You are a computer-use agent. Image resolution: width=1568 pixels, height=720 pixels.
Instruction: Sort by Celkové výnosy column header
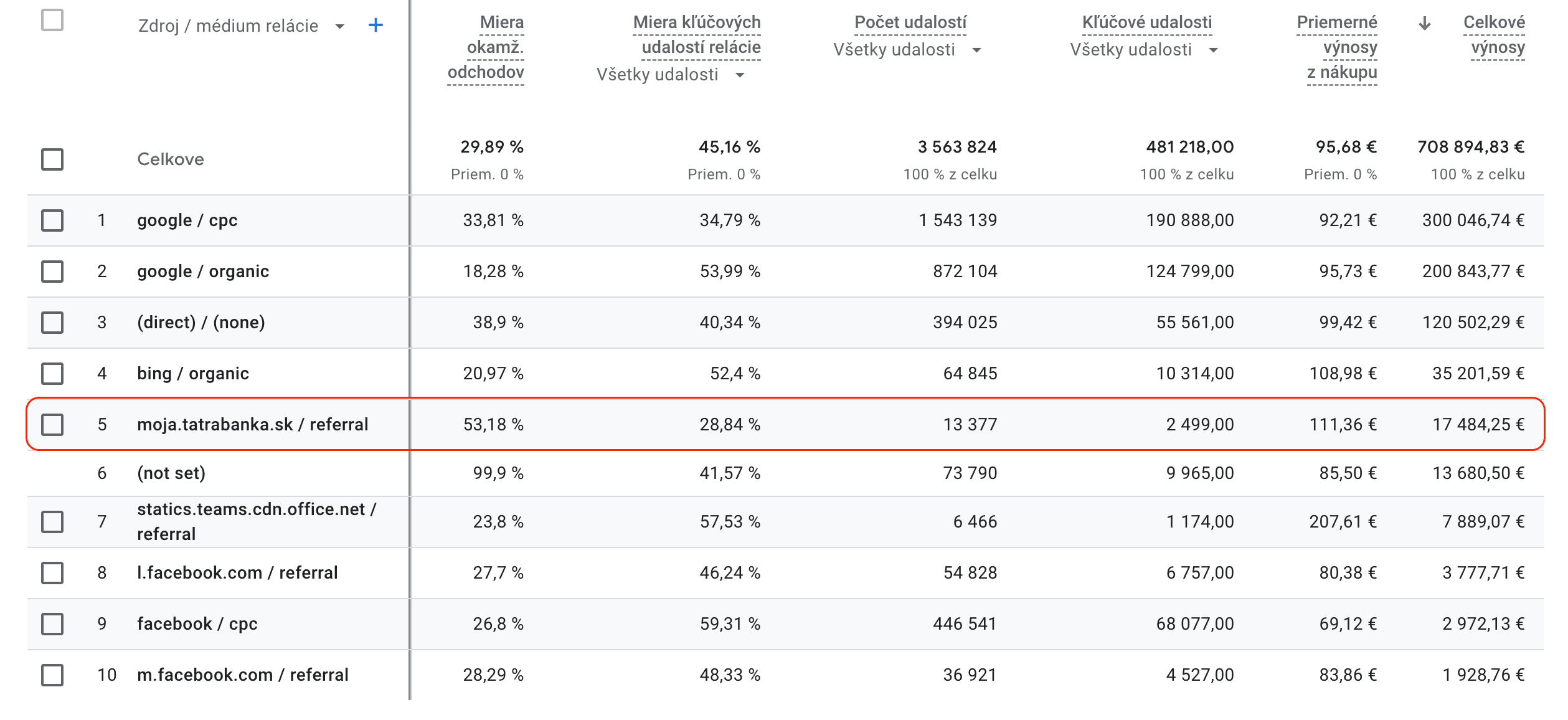[x=1493, y=35]
